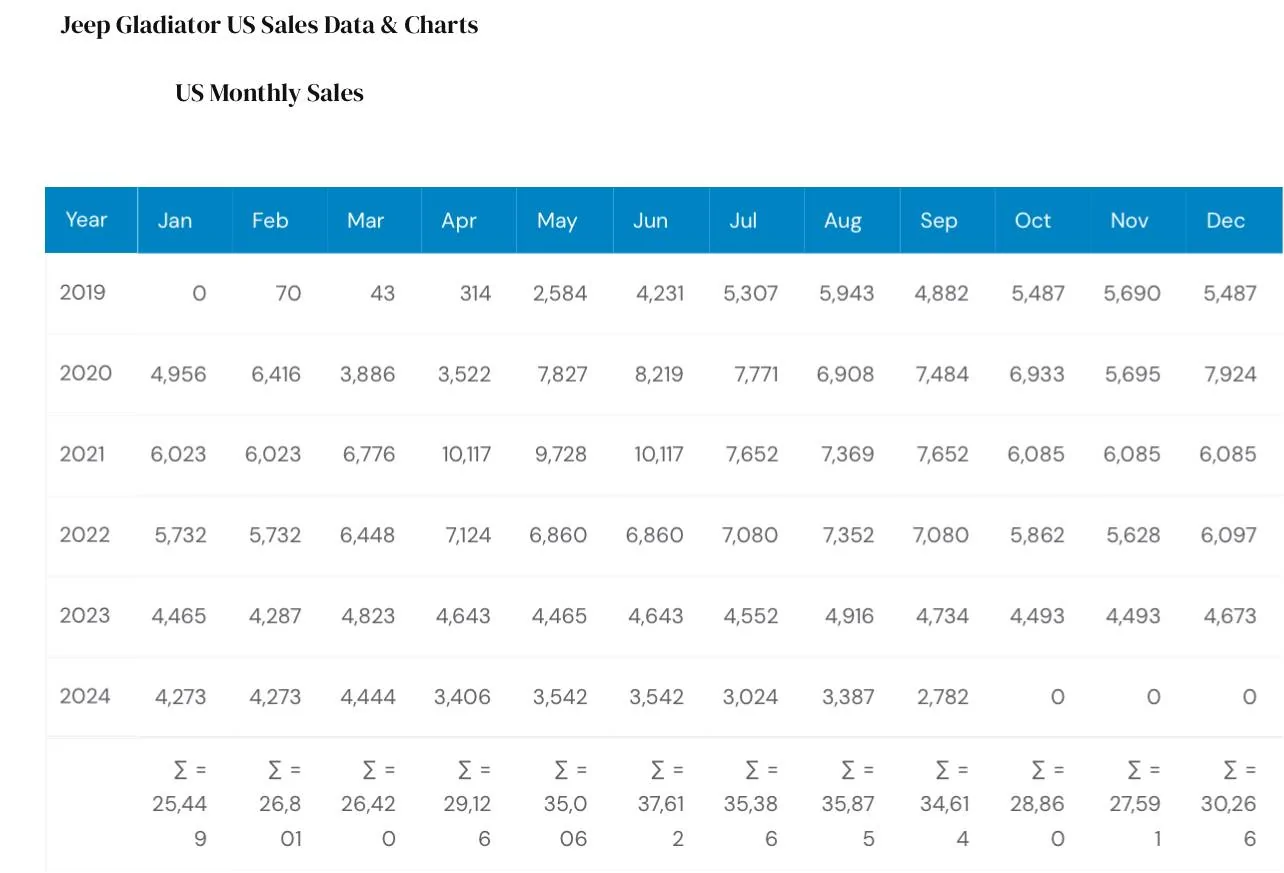The height and width of the screenshot is (873, 1284).
Task: Select the Jan column header
Action: point(175,220)
